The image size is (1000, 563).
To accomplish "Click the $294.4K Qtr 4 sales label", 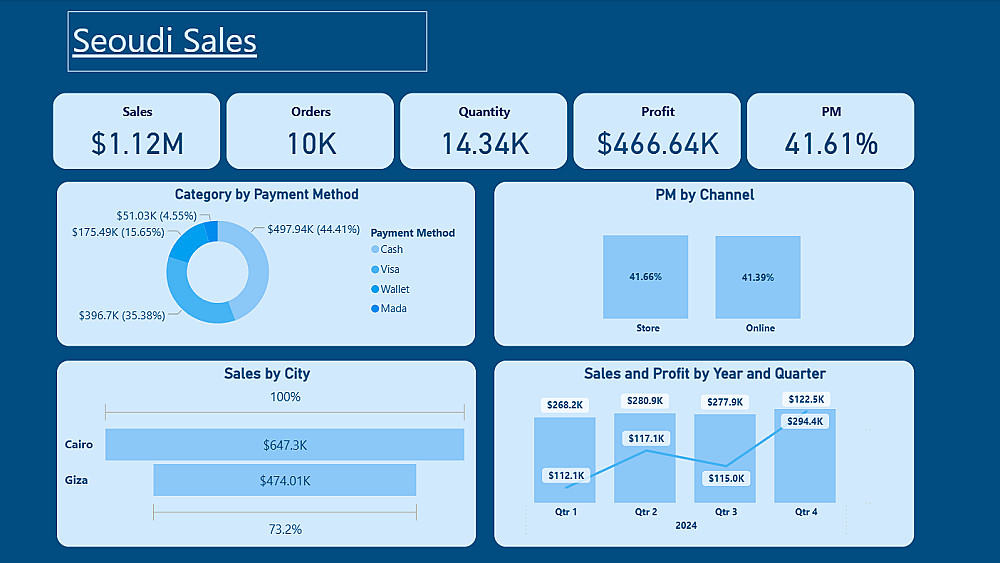I will (x=805, y=421).
